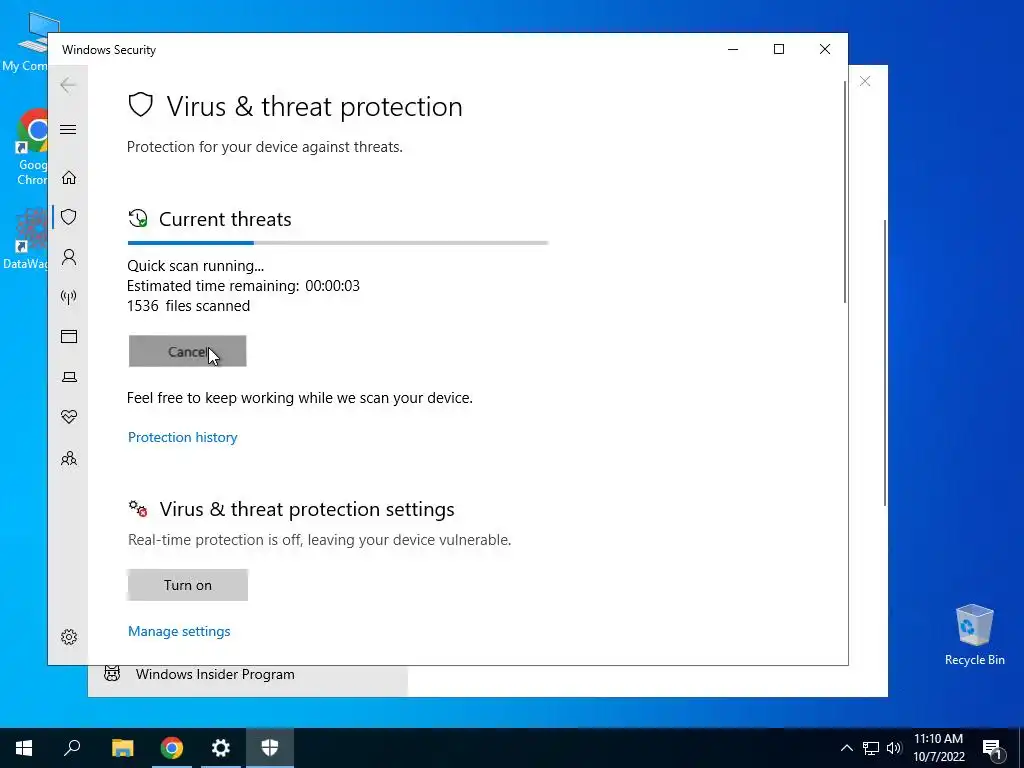
Task: Switch to Settings app in taskbar
Action: (x=221, y=748)
